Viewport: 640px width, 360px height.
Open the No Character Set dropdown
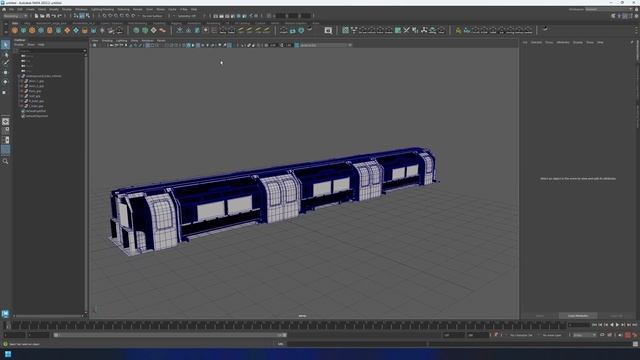tap(522, 335)
